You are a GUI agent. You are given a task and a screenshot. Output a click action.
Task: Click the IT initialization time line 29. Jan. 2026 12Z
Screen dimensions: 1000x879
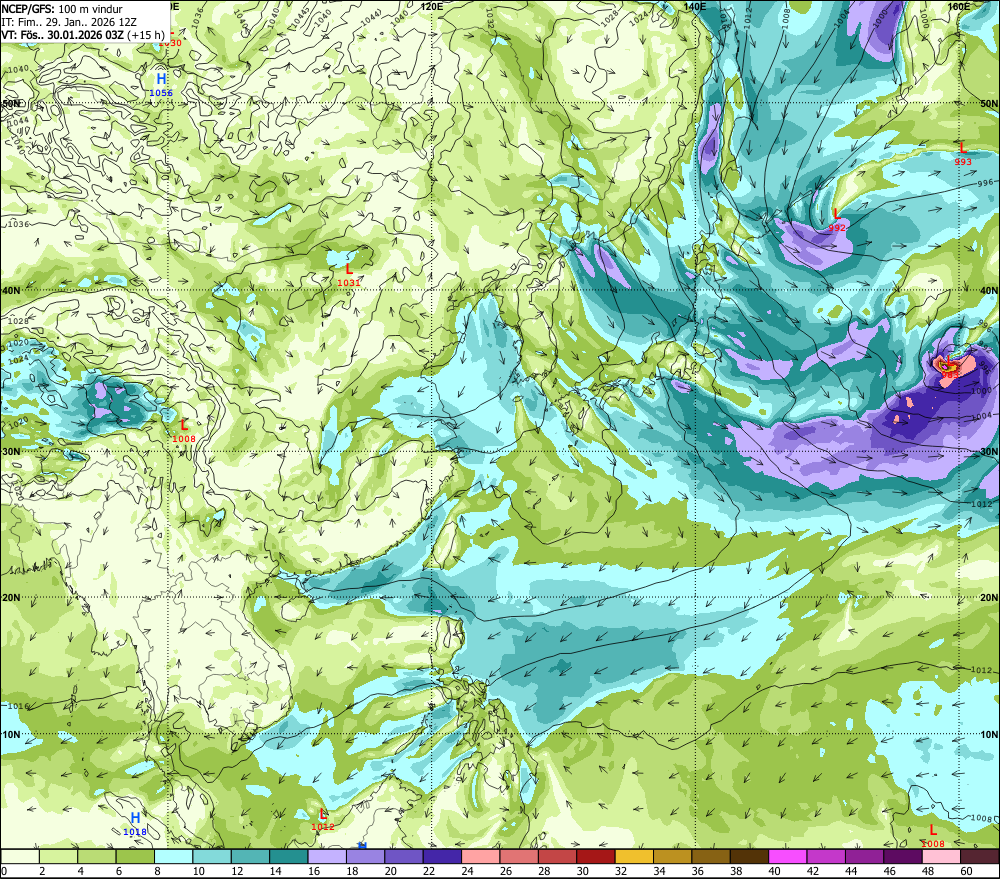coord(69,22)
